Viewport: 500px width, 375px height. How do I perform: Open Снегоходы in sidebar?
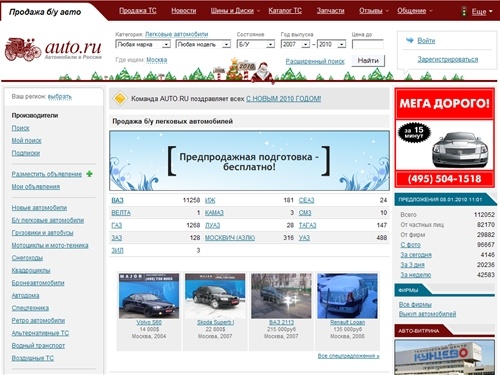(27, 258)
